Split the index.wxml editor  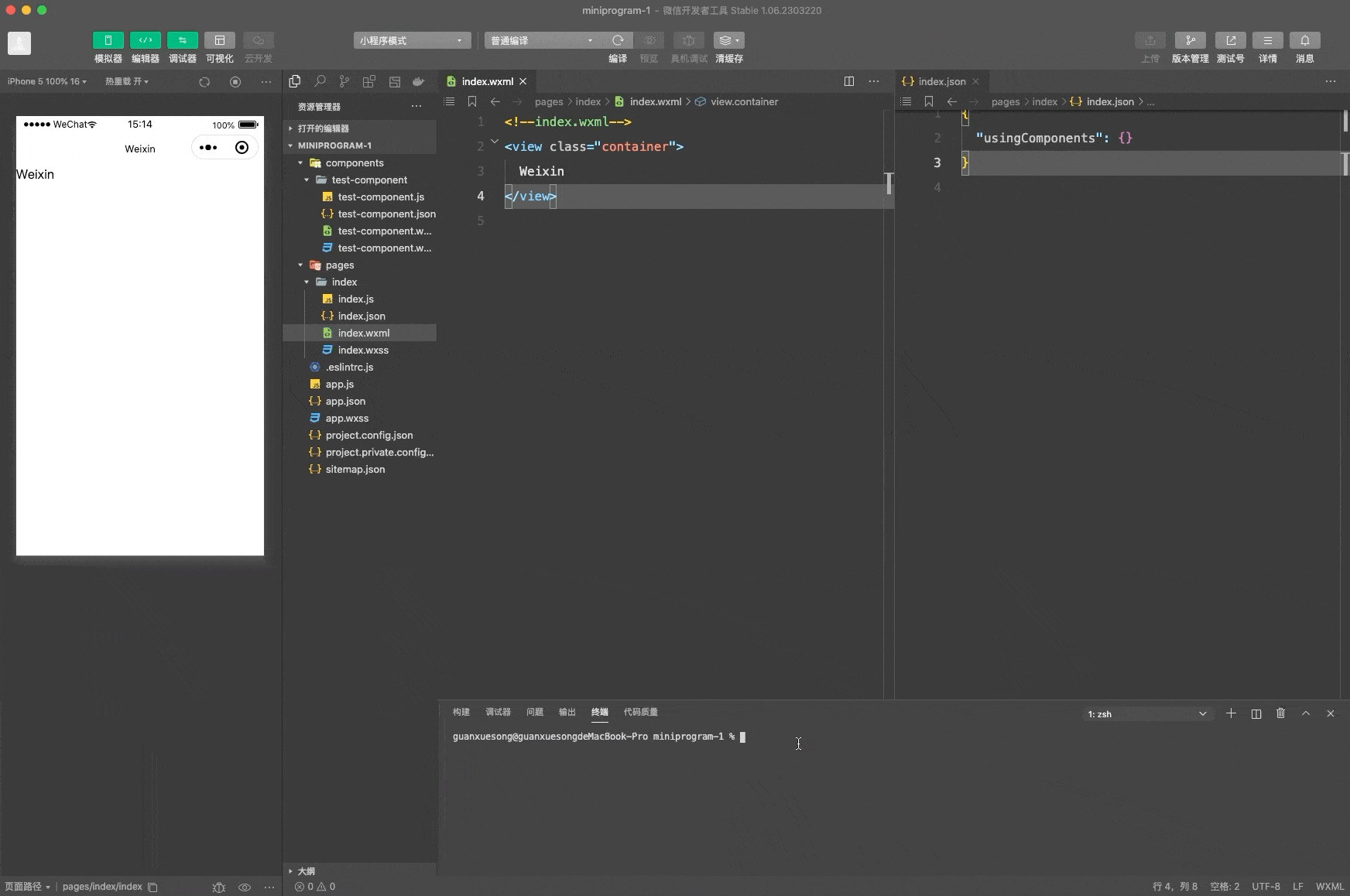tap(849, 81)
